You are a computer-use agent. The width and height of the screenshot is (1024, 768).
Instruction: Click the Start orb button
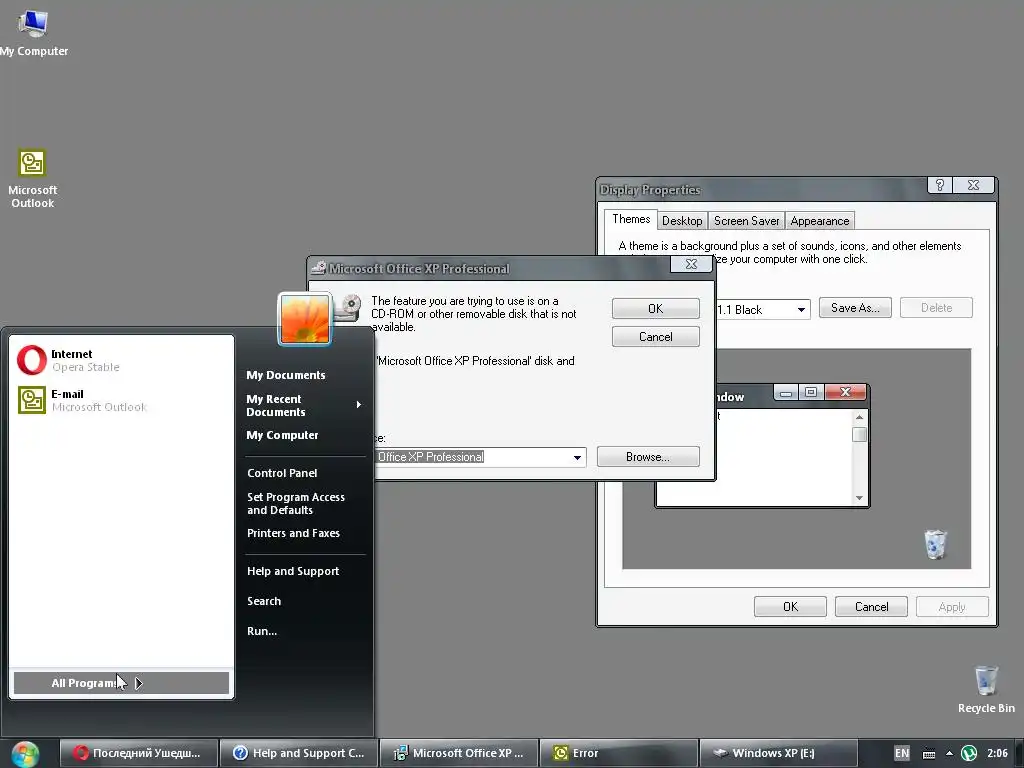tap(25, 754)
